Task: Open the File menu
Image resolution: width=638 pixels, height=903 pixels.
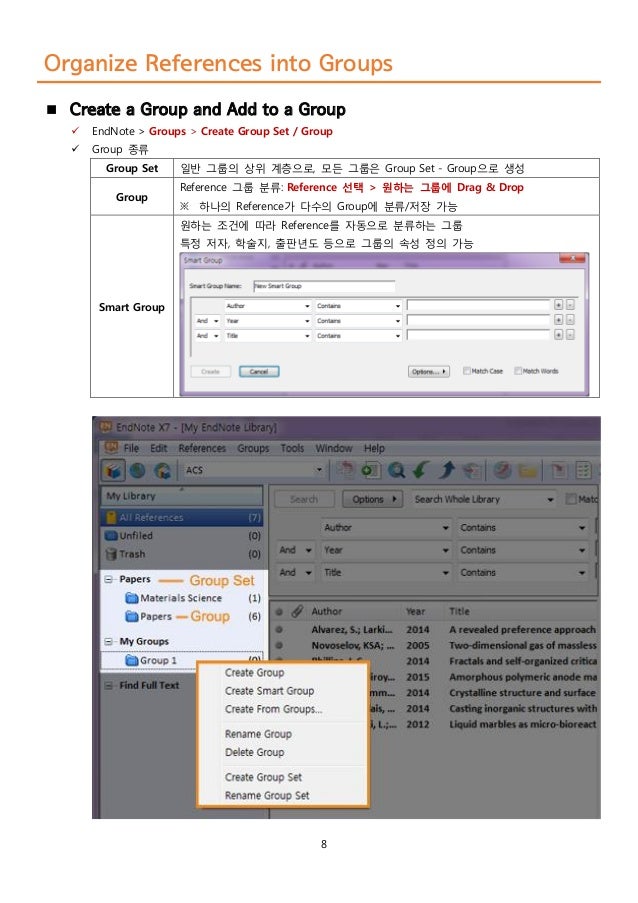Action: point(131,448)
